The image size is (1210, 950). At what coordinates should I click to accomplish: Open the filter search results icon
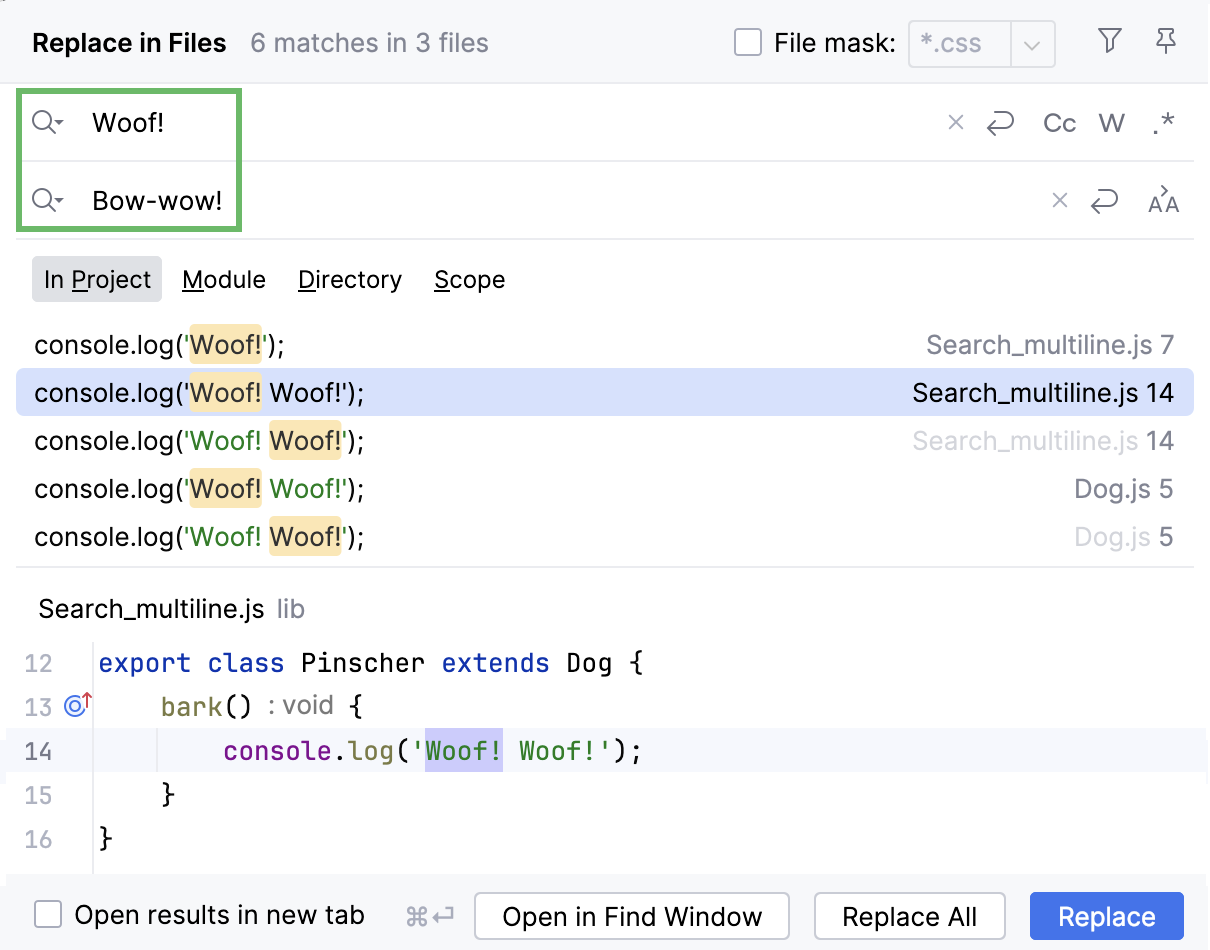coord(1109,41)
